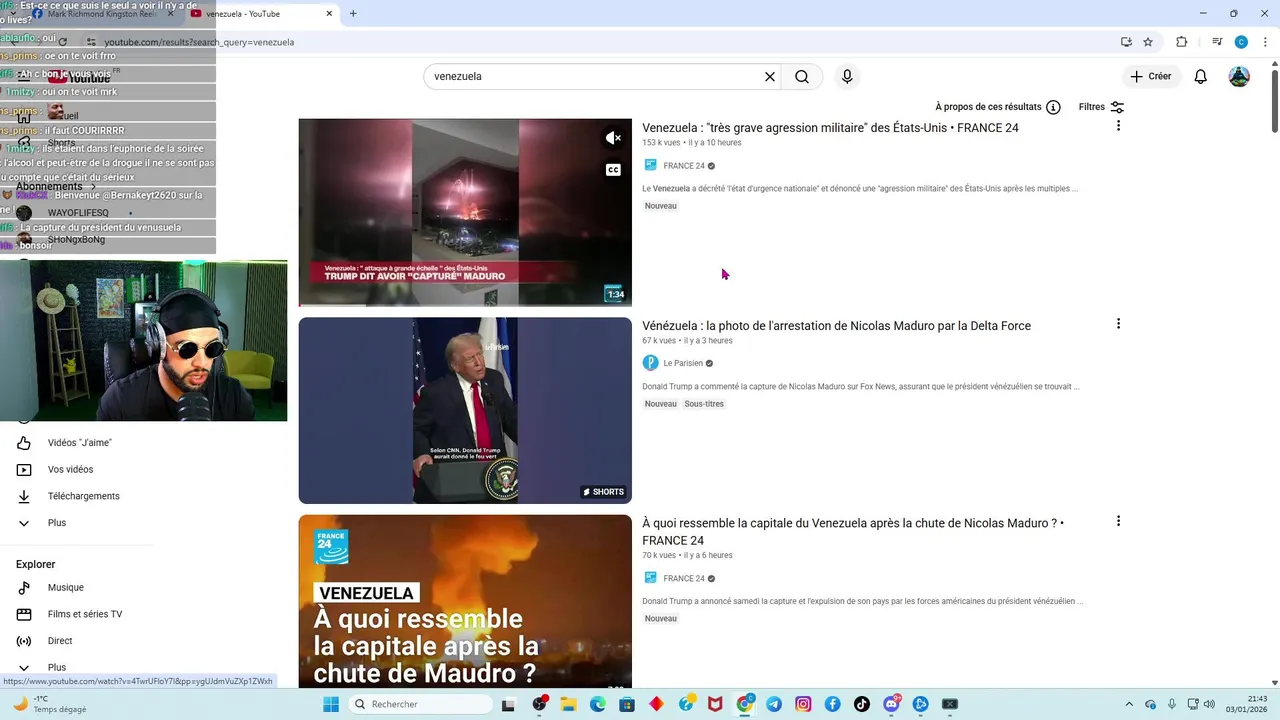Expand Plus under Direct in Explorer
Image resolution: width=1280 pixels, height=720 pixels.
(x=56, y=667)
